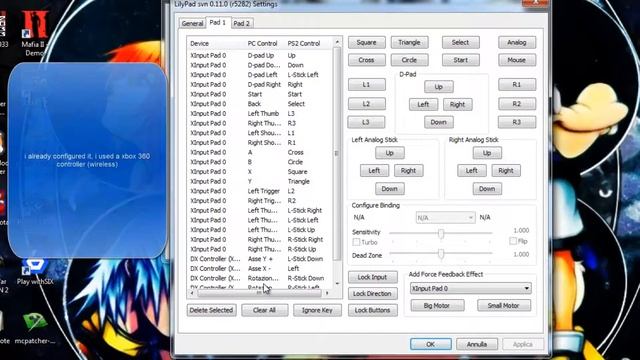This screenshot has width=640, height=360.
Task: Click the D-Pad Right button
Action: pyautogui.click(x=458, y=104)
